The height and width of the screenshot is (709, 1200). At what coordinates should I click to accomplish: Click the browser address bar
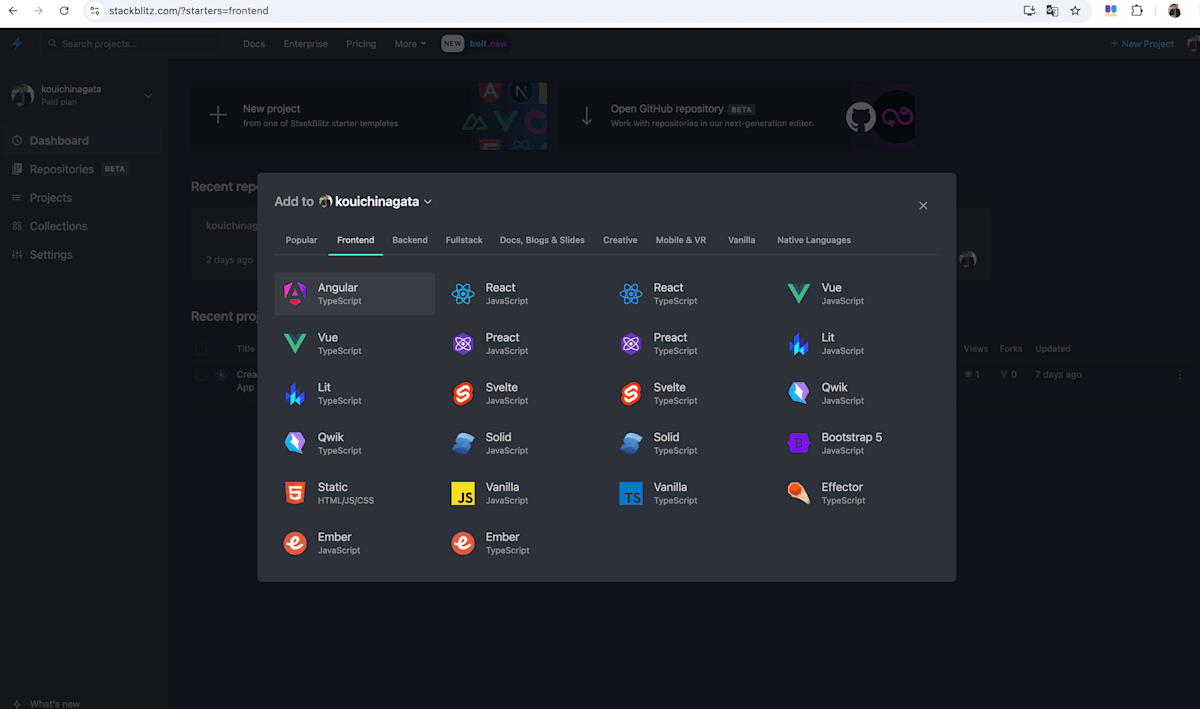point(550,11)
